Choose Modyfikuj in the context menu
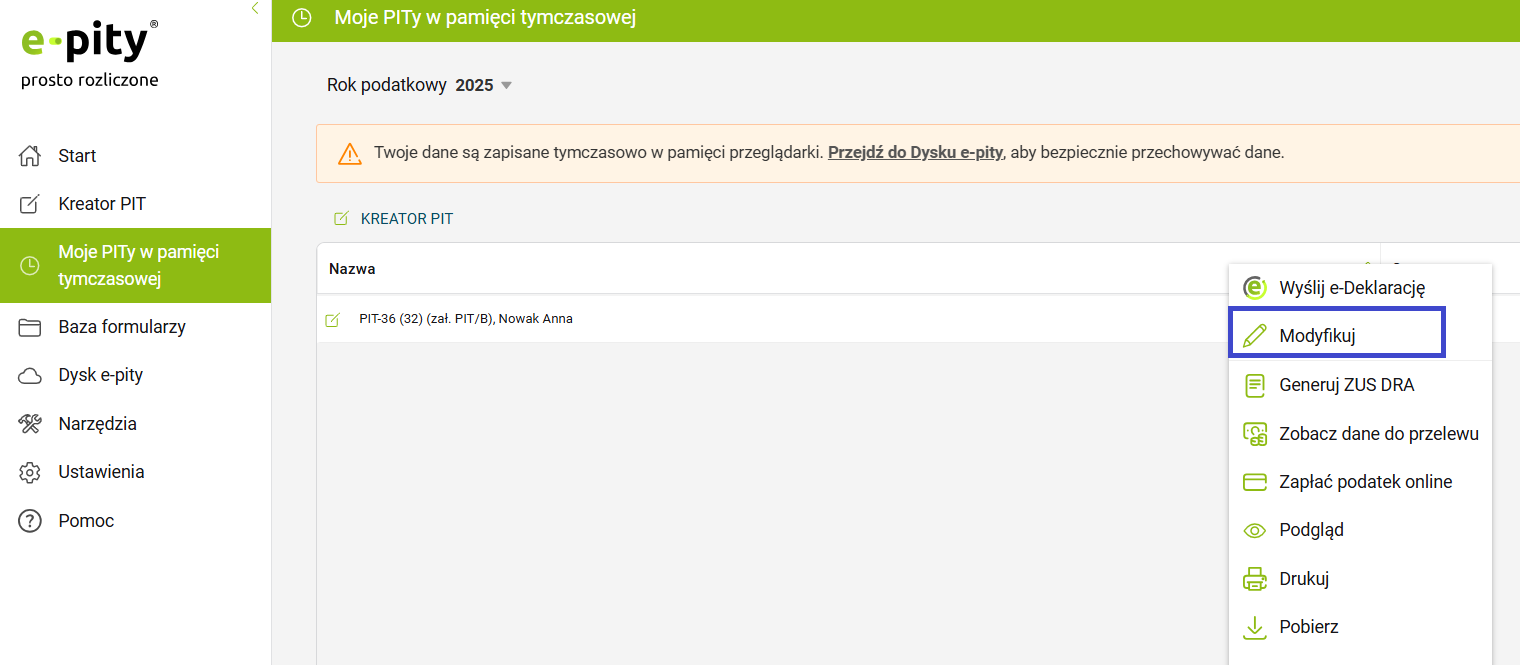 [1317, 336]
